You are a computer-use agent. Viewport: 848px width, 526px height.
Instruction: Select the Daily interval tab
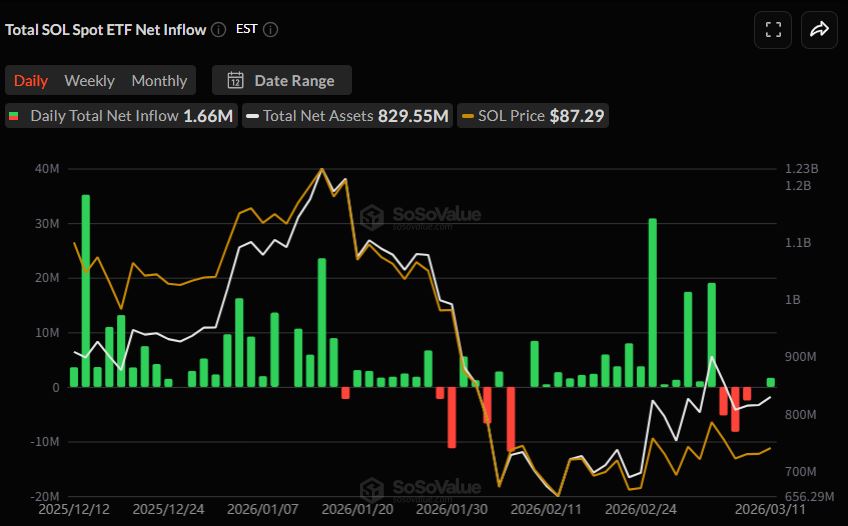click(x=31, y=80)
